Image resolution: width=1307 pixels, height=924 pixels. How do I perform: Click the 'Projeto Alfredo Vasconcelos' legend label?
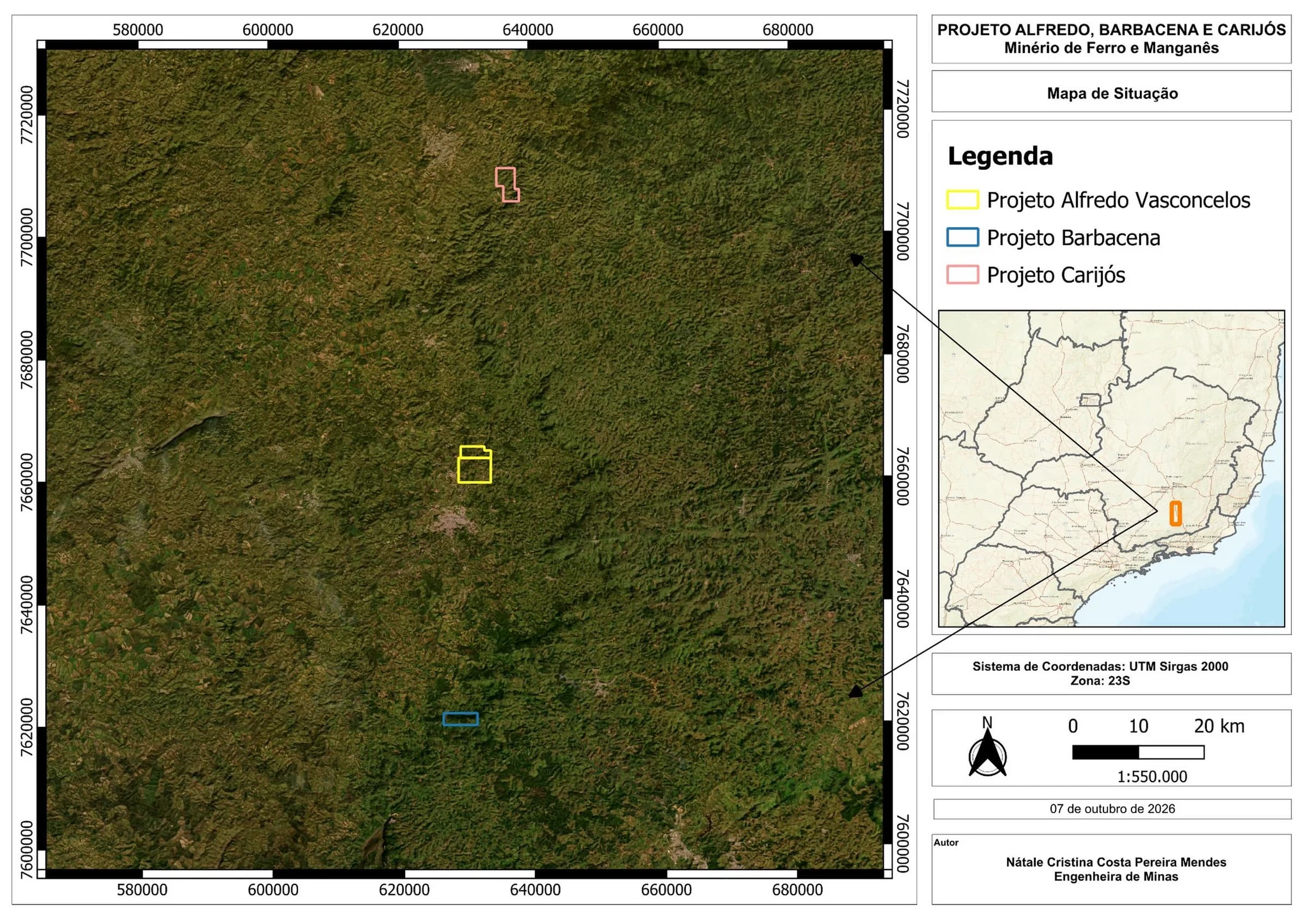point(1119,200)
